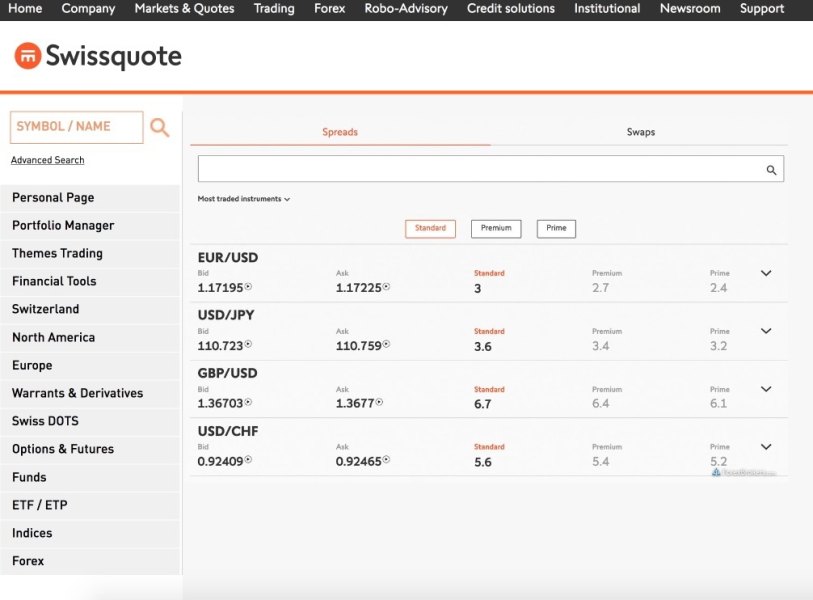Expand the GBP/USD row details
Screen dimensions: 813x600
click(x=766, y=389)
